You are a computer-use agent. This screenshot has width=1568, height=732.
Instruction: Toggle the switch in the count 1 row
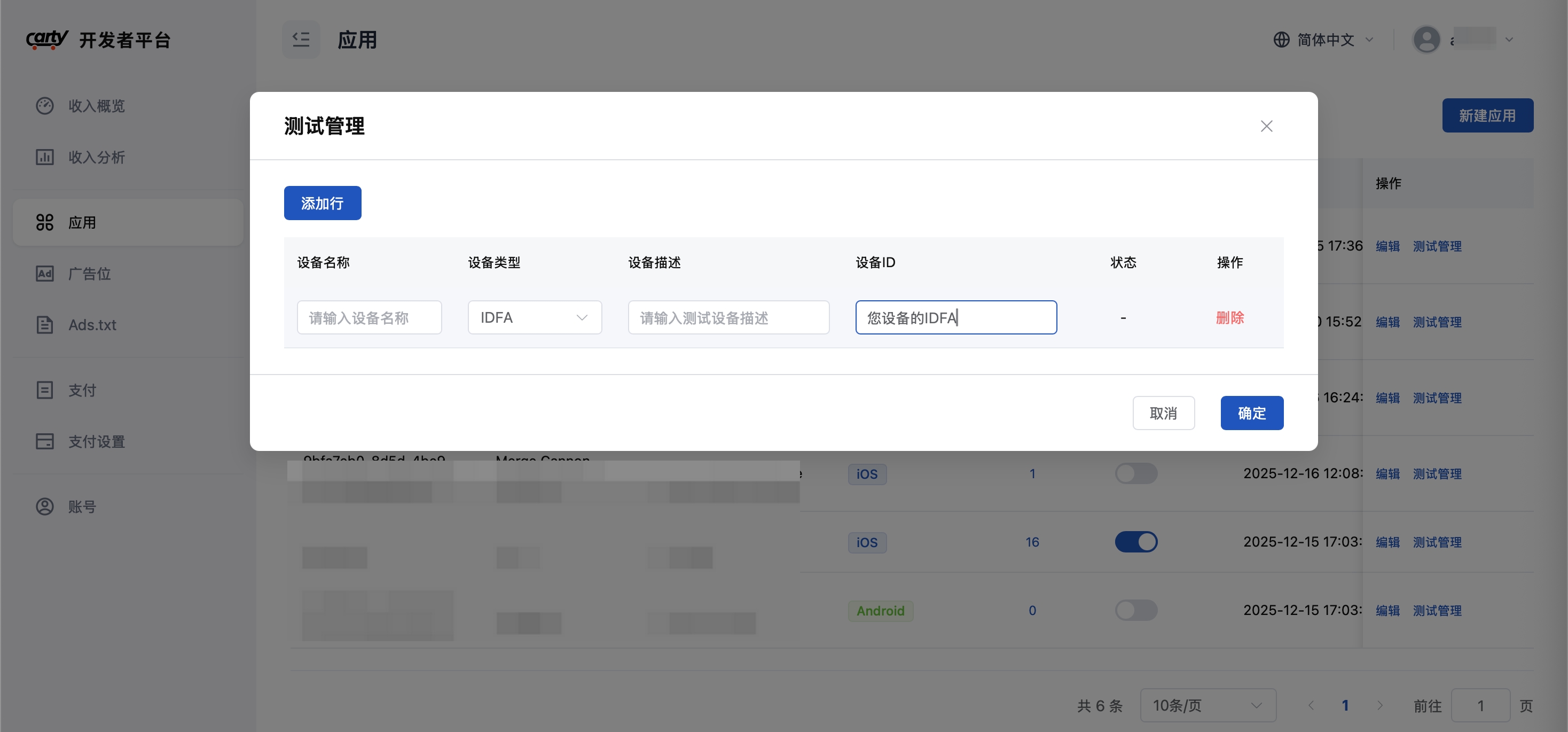click(x=1135, y=473)
